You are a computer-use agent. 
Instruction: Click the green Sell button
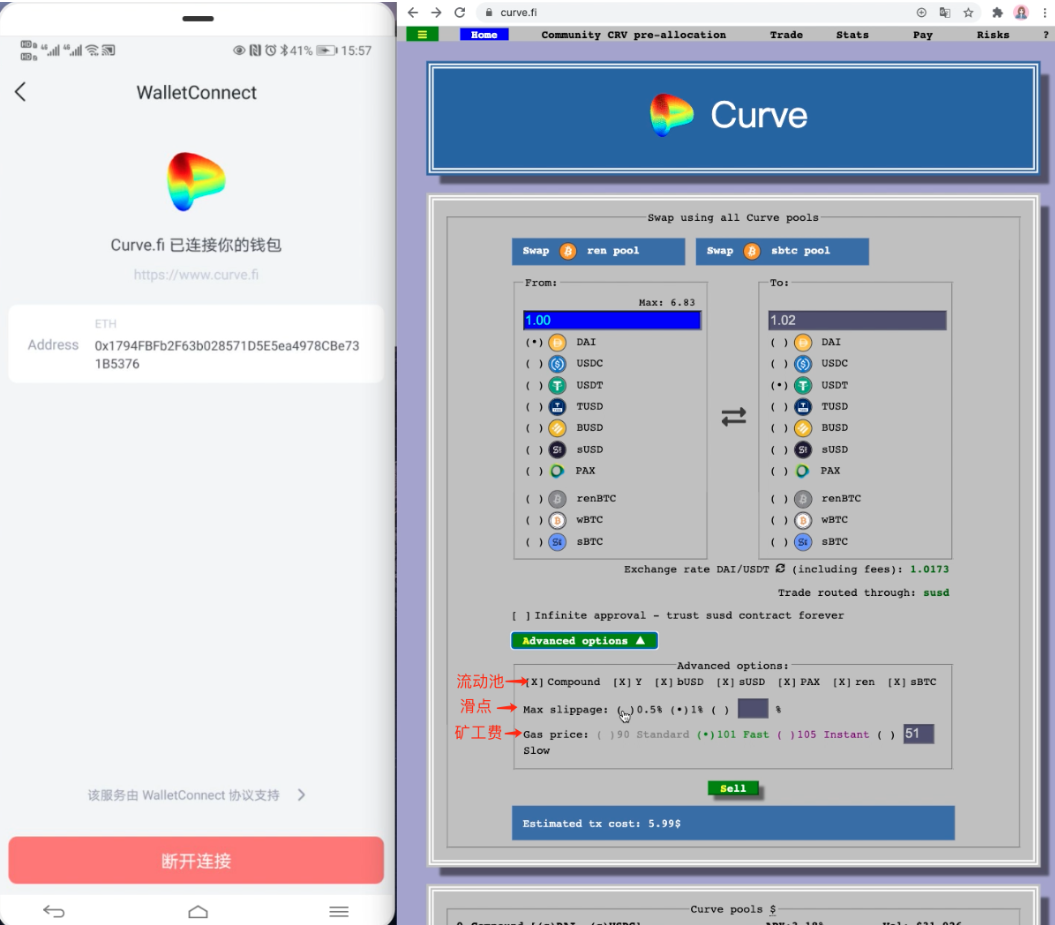(733, 788)
